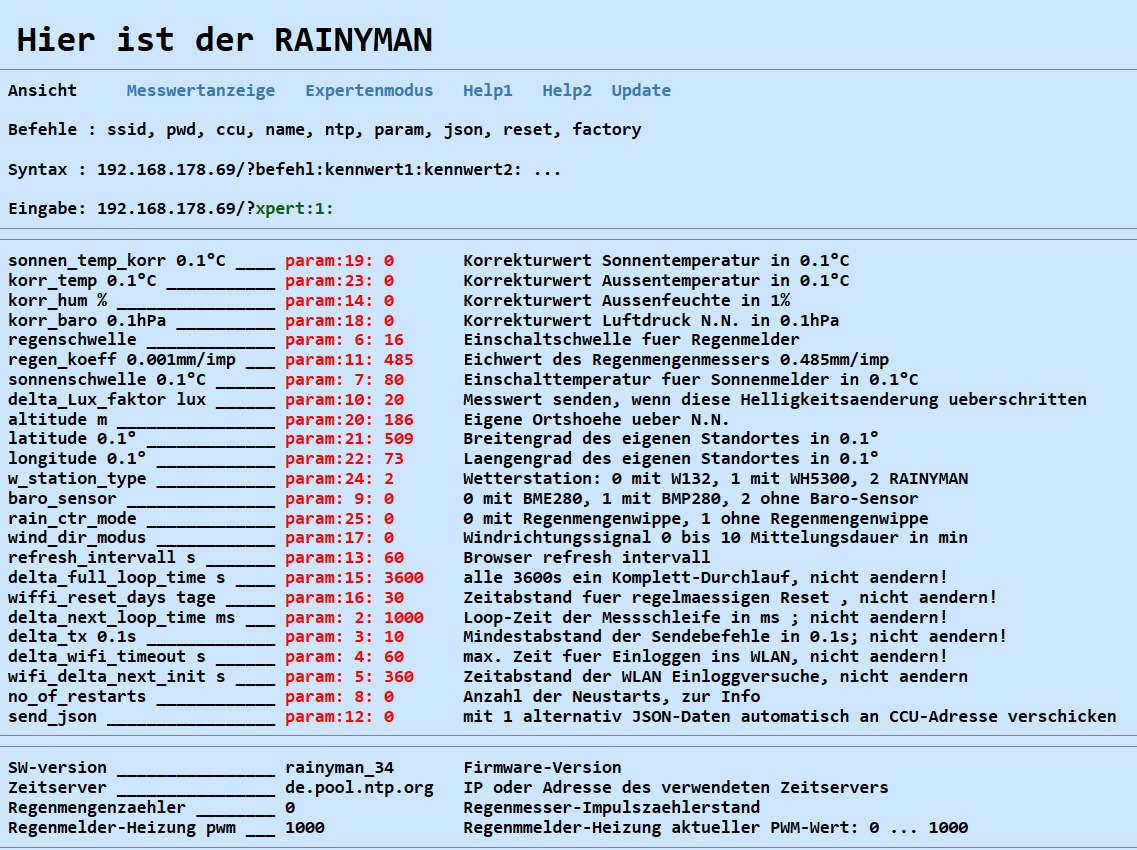Viewport: 1137px width, 850px height.
Task: Click the red 'param:14: 0' value
Action: [x=339, y=300]
